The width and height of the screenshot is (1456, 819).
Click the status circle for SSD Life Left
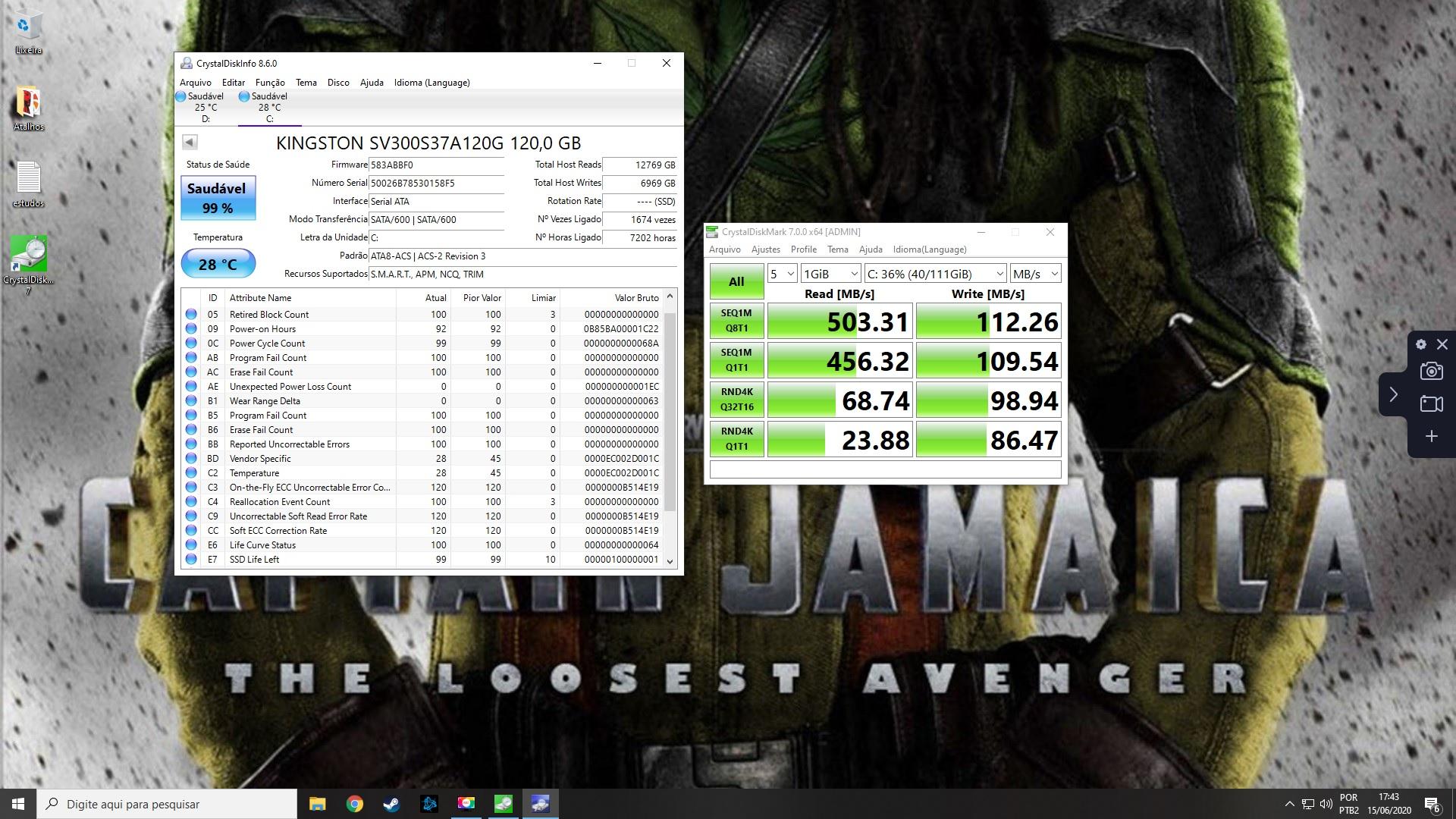(x=191, y=559)
